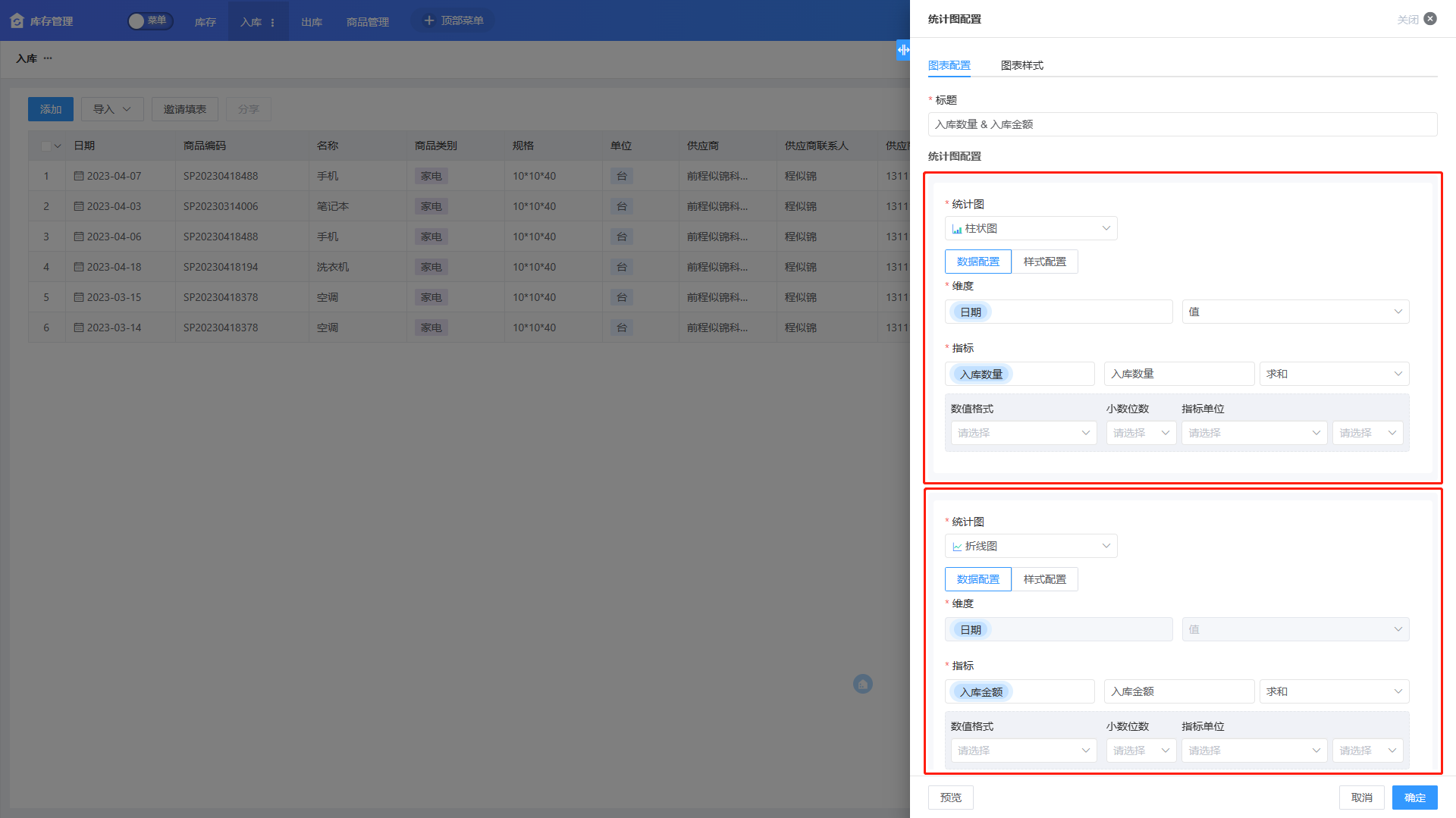Open the 库存 top menu tab
The width and height of the screenshot is (1456, 818).
(x=206, y=22)
